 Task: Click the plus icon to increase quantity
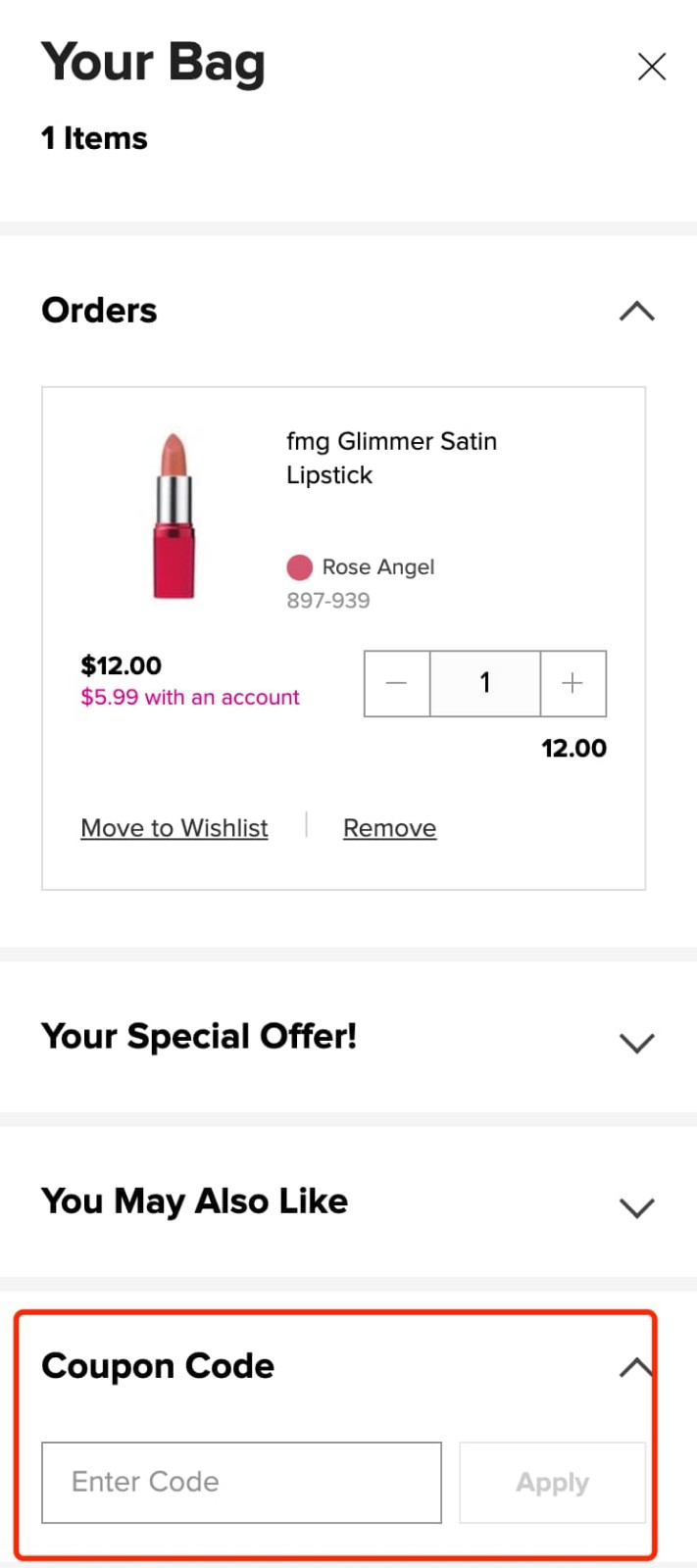(573, 683)
